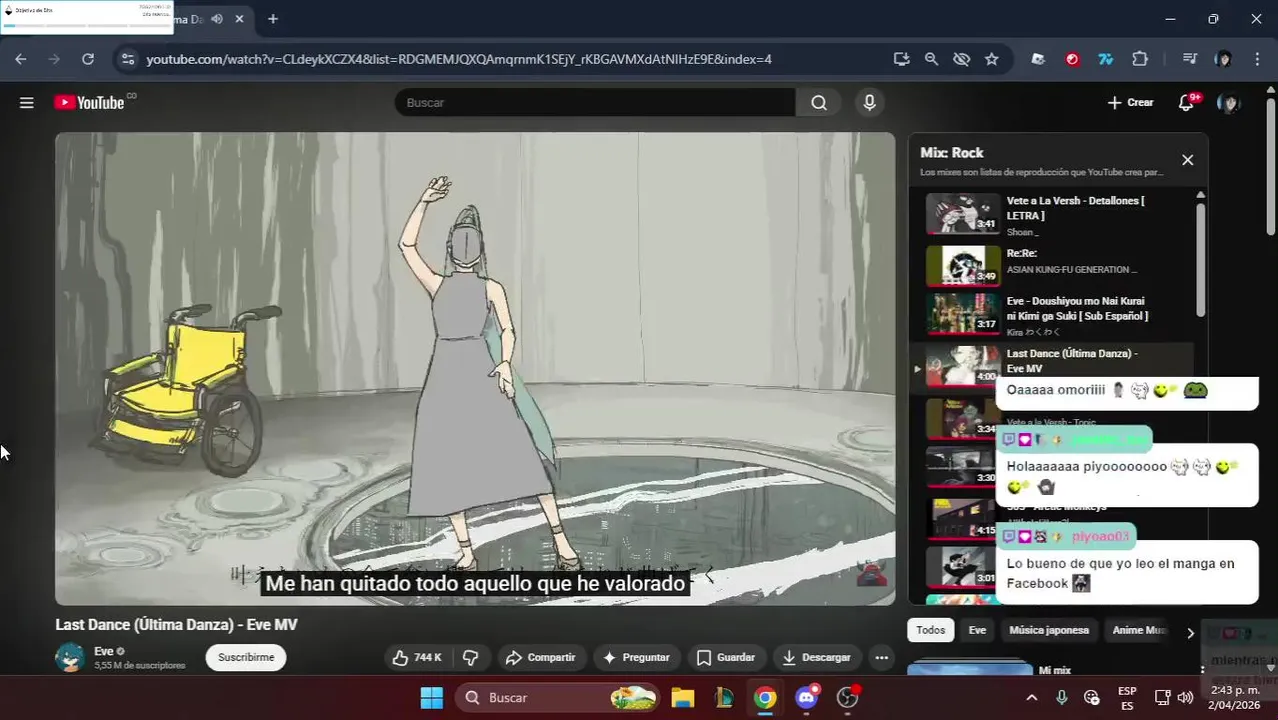Viewport: 1278px width, 720px height.
Task: Open the YouTube guide hamburger menu
Action: (x=27, y=102)
